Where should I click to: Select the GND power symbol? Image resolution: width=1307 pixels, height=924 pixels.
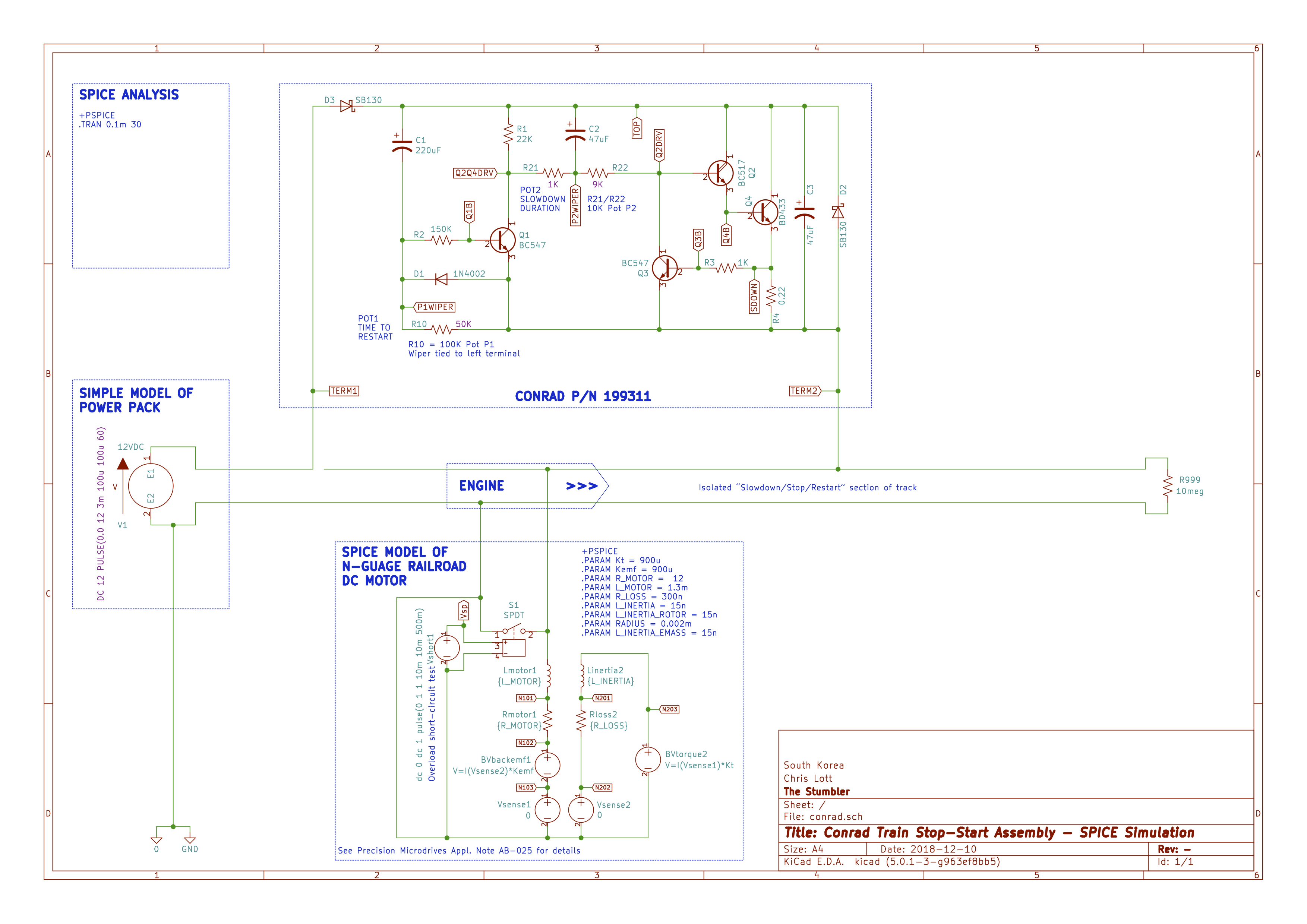click(x=190, y=841)
